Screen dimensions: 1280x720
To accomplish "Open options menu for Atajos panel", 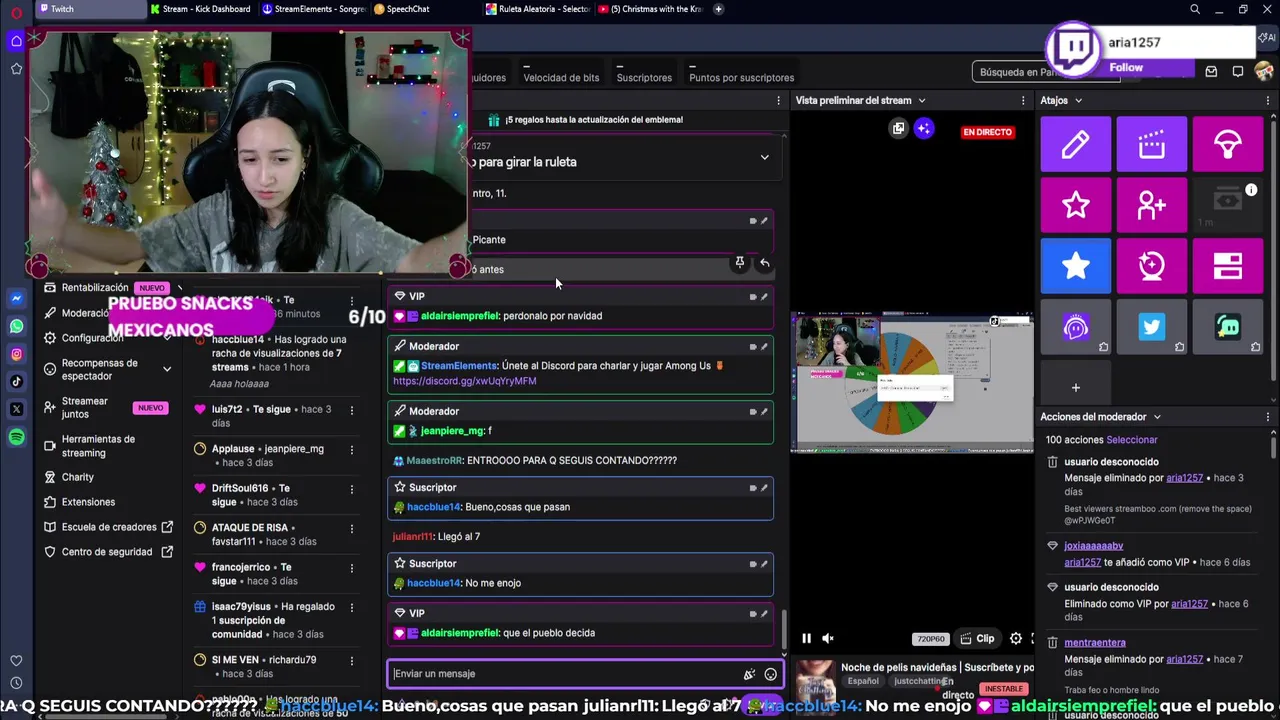I will pos(1270,100).
